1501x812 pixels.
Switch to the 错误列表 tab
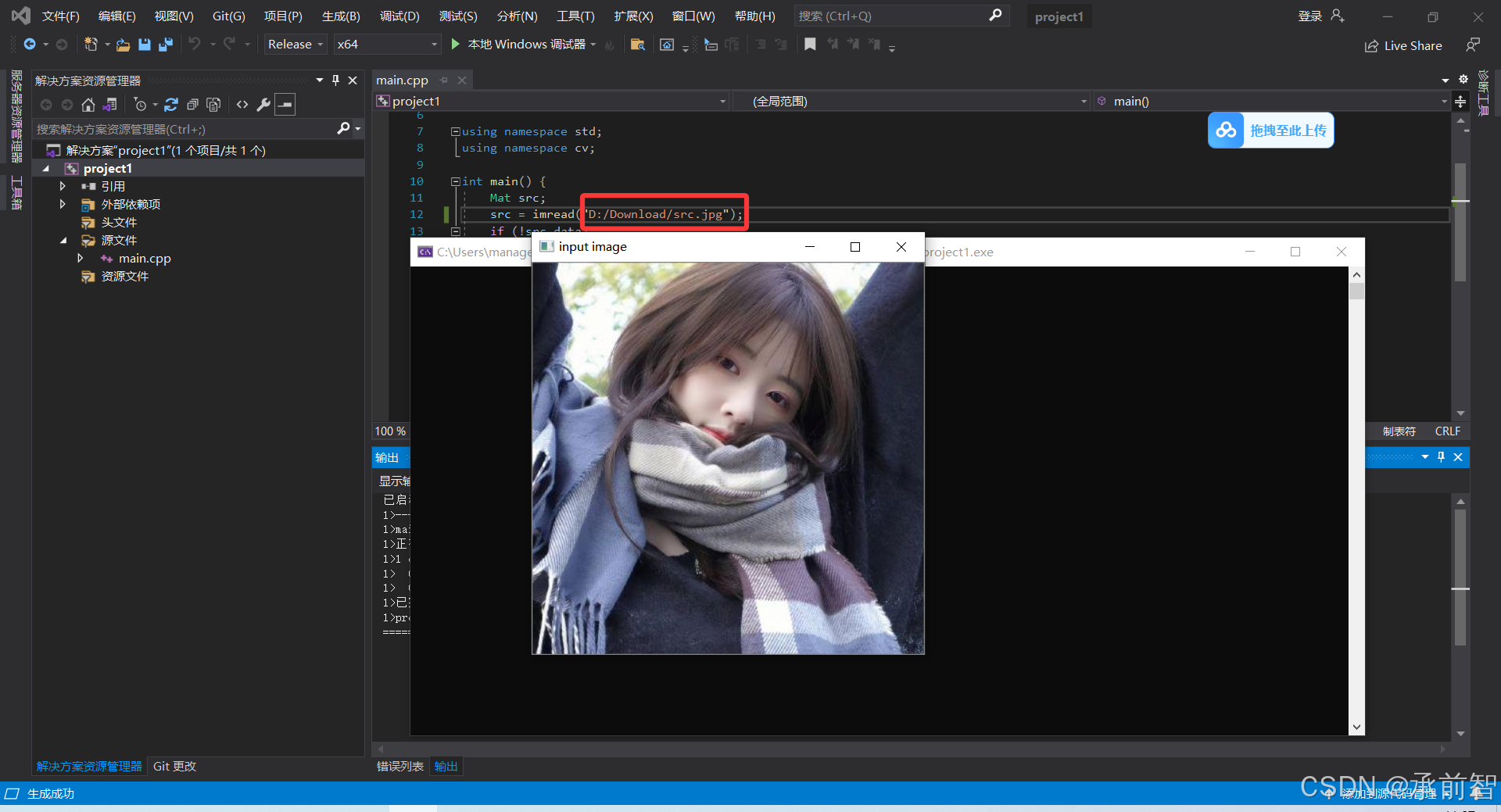pos(399,766)
